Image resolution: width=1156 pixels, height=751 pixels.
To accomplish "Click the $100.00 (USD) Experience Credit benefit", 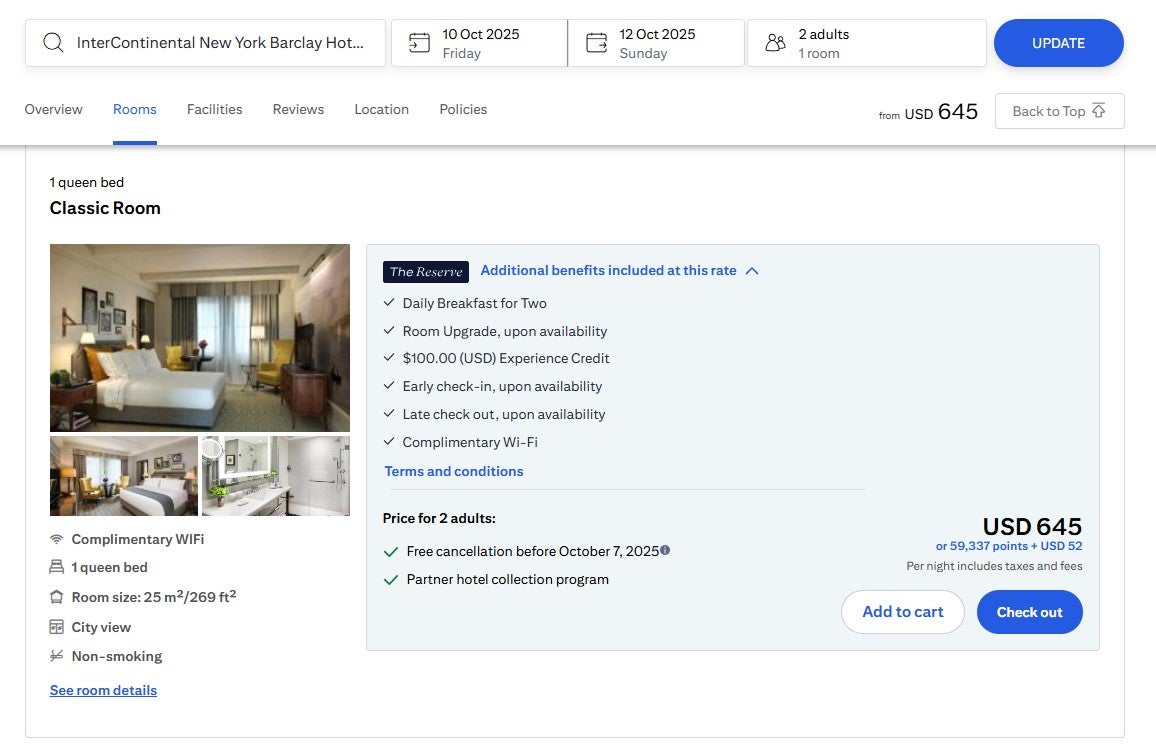I will point(506,358).
